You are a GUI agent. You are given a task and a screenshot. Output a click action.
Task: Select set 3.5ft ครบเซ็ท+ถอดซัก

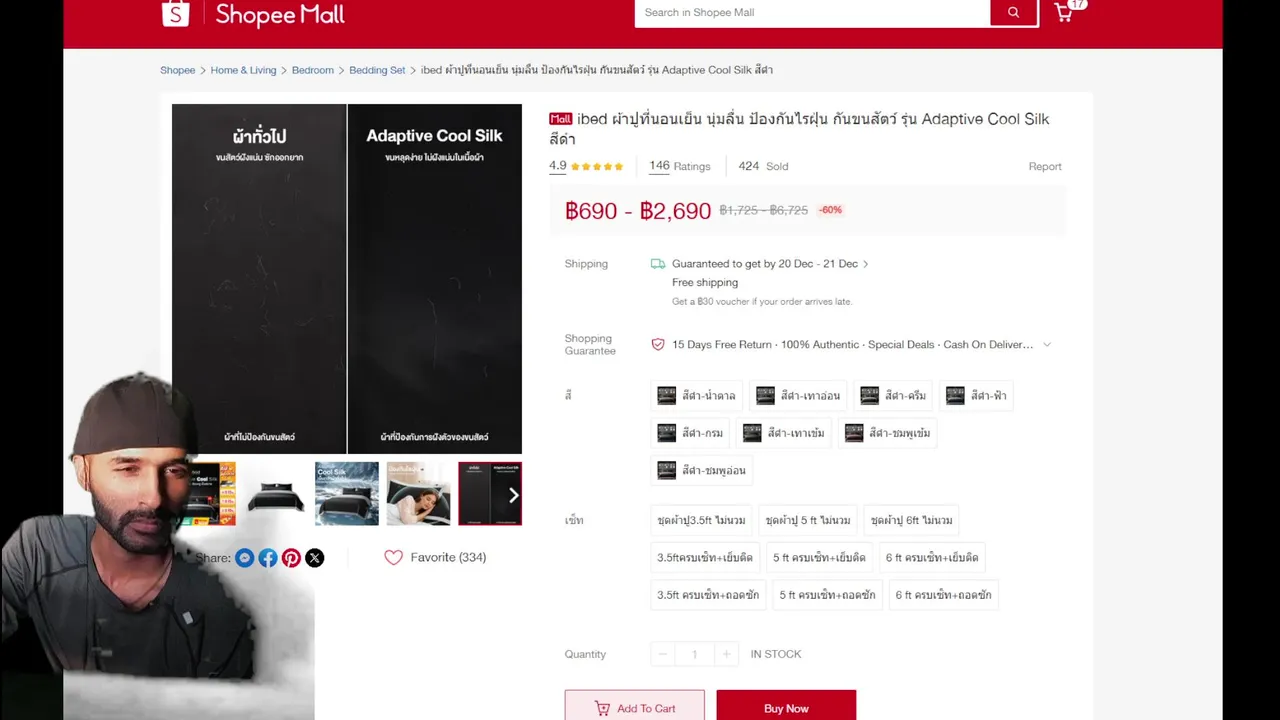click(708, 595)
